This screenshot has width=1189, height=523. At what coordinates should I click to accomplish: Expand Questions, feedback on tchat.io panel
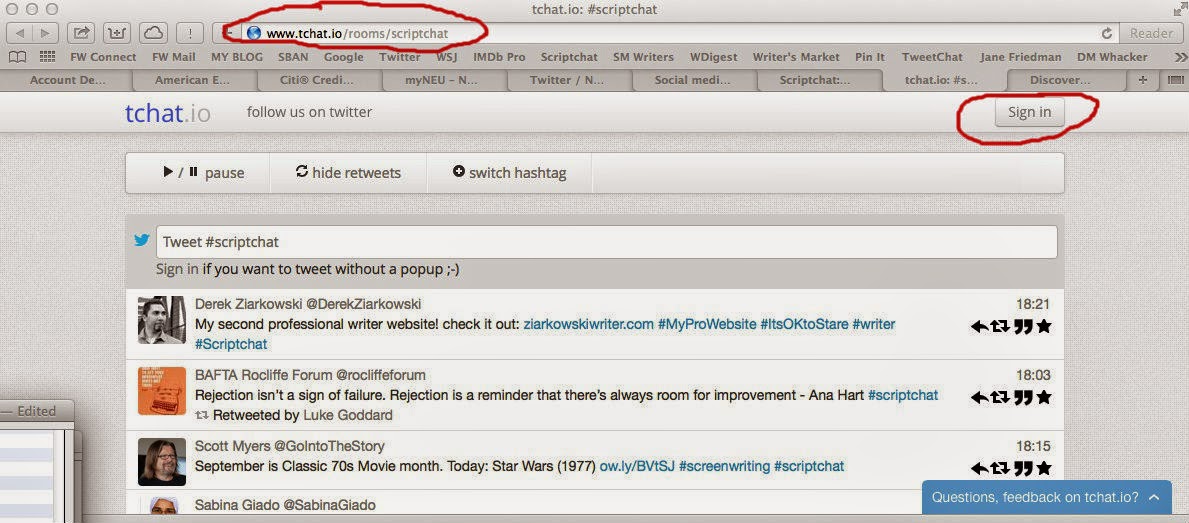point(1046,497)
